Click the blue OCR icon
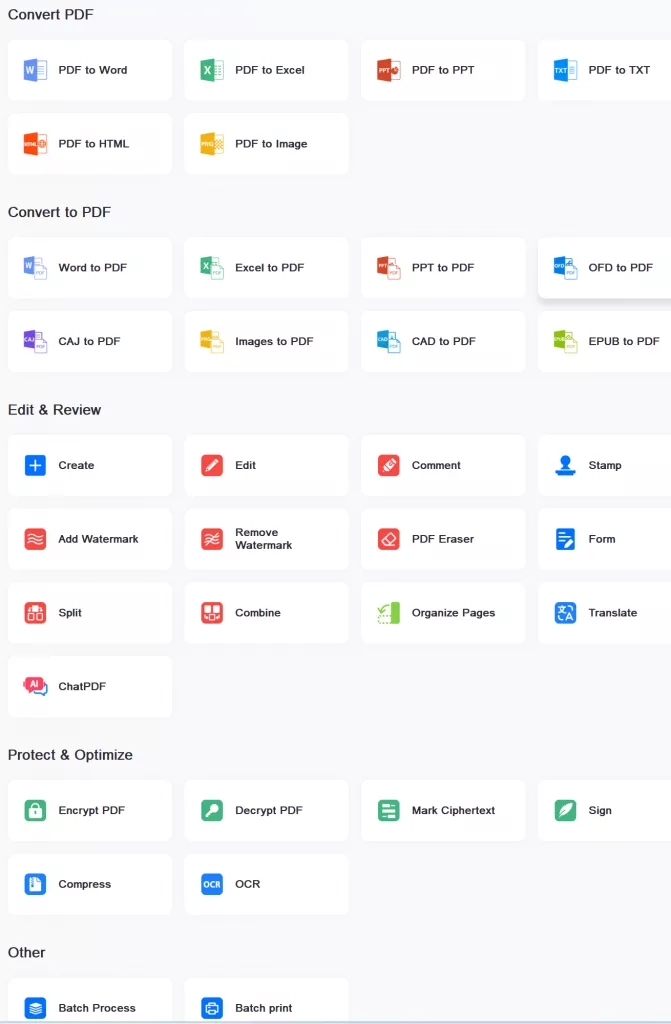671x1024 pixels. [212, 884]
